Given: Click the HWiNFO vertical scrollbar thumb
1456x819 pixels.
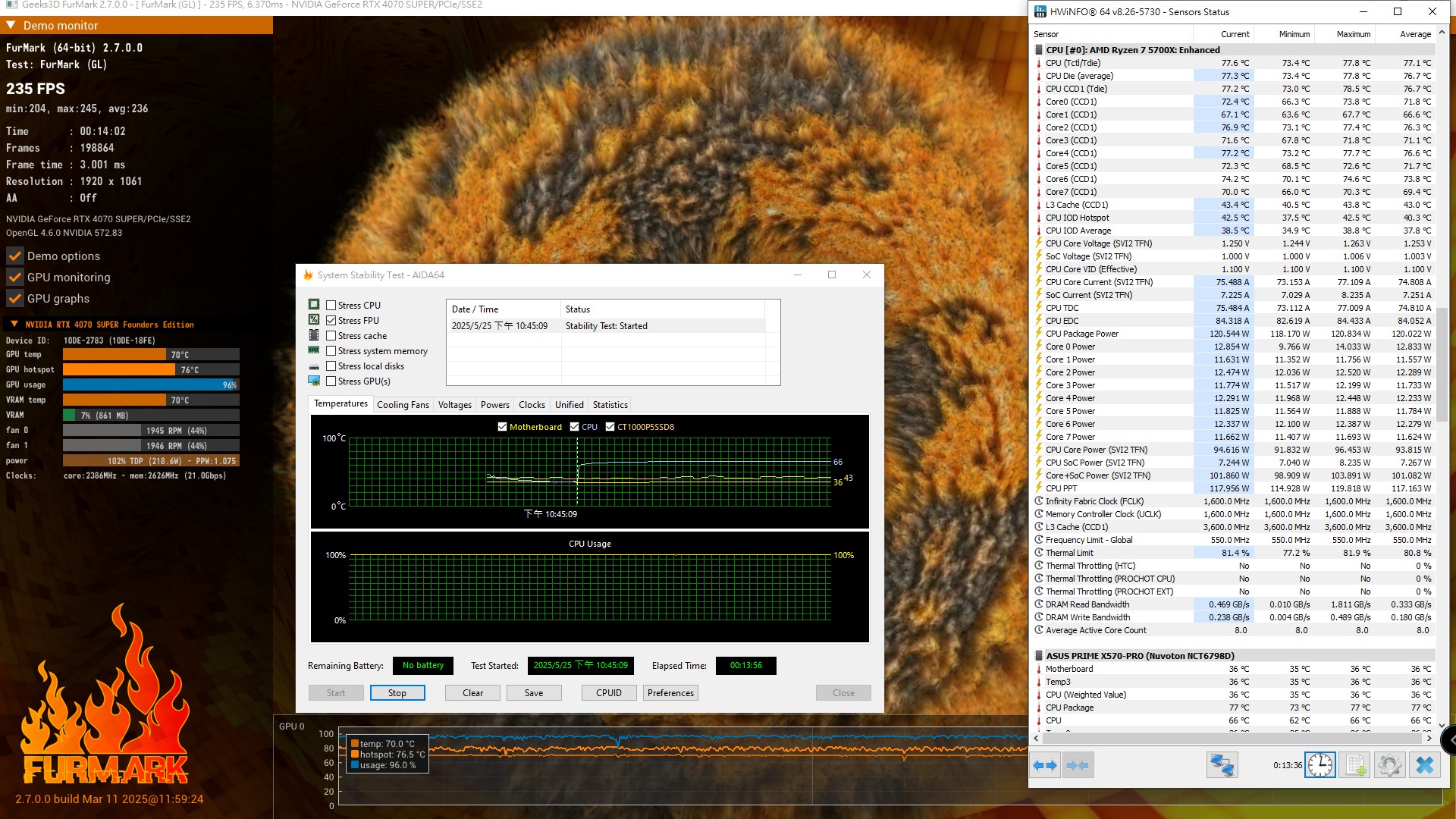Looking at the screenshot, I should pyautogui.click(x=1442, y=364).
